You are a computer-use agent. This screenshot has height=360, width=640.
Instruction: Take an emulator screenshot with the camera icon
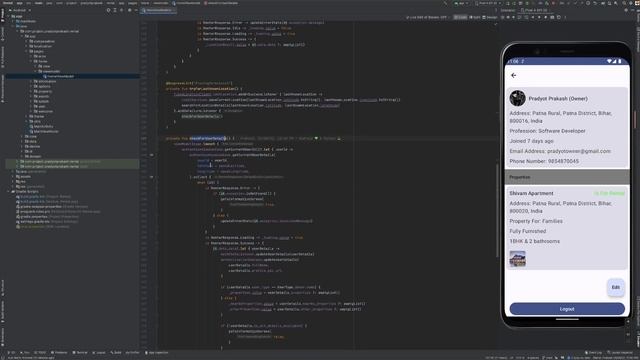click(x=552, y=18)
